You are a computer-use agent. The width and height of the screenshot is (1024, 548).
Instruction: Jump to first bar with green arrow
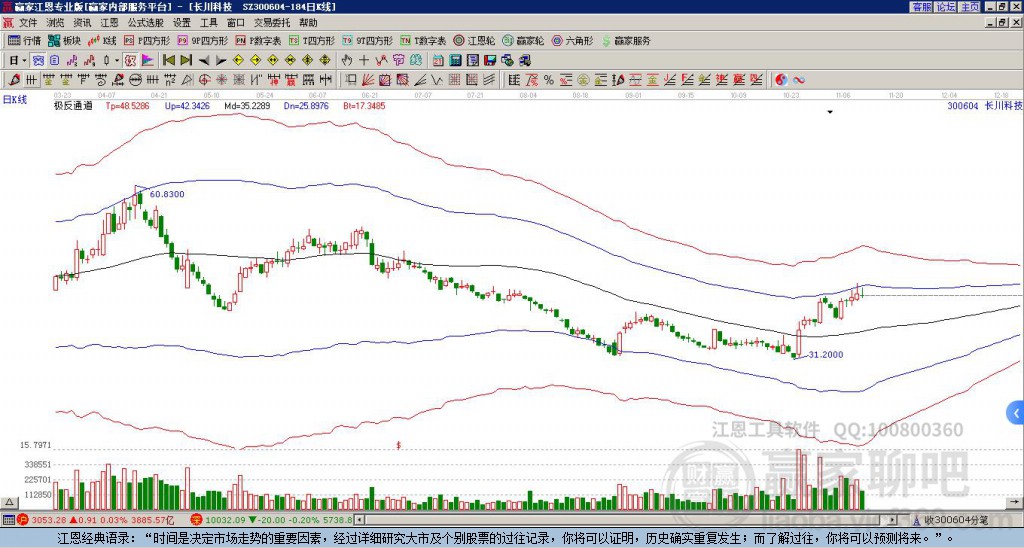tap(168, 60)
